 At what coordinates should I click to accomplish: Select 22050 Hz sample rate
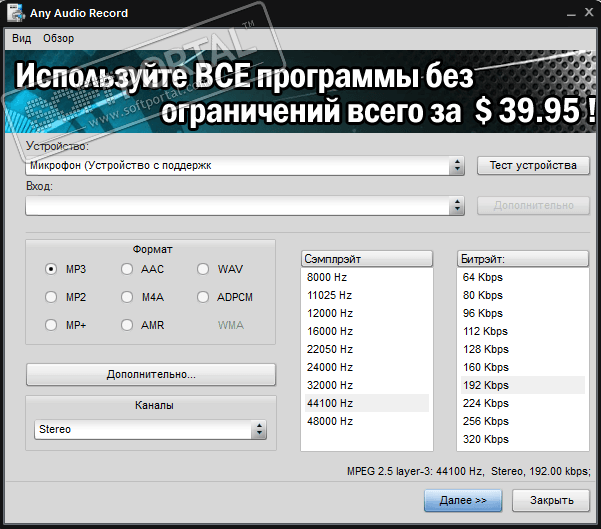click(x=367, y=349)
